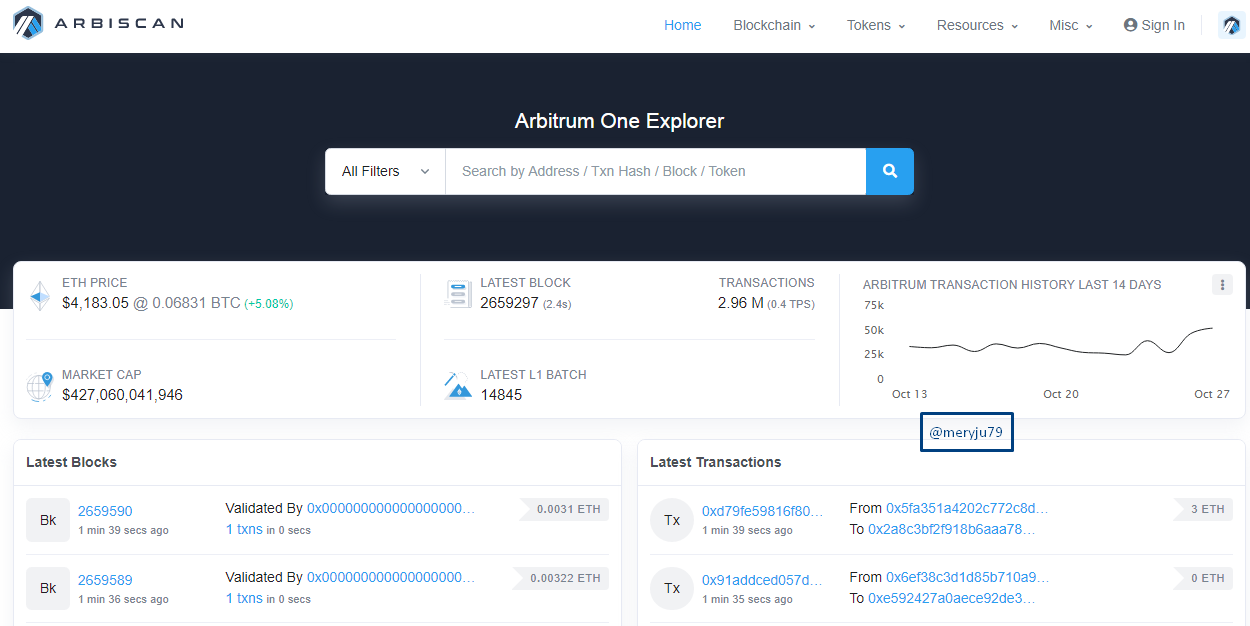Click the Ethereum ETH price icon
Screen dimensions: 1250x626
click(x=39, y=296)
